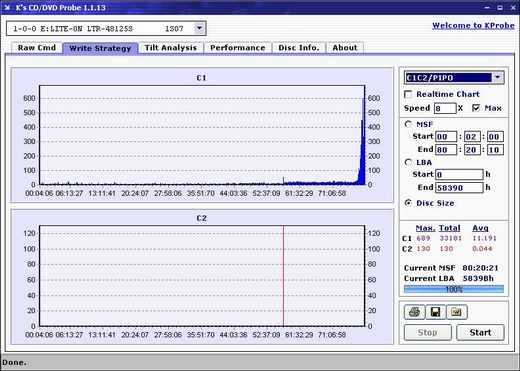This screenshot has width=520, height=371.
Task: Click the Current MSF value 80:20:21
Action: point(480,268)
